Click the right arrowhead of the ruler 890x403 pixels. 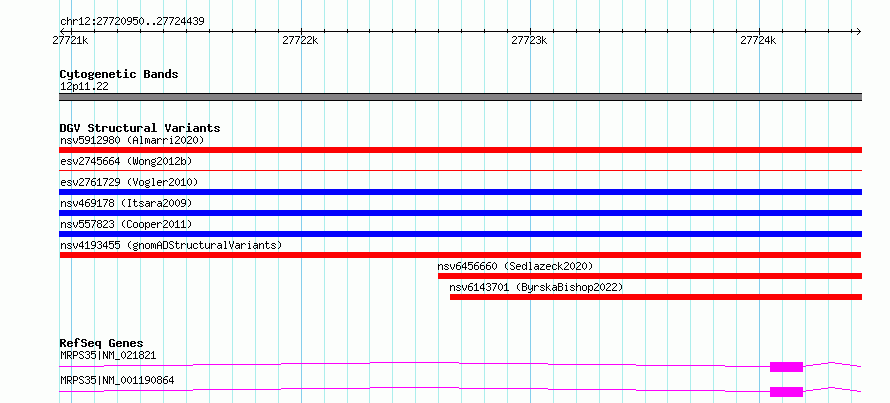[859, 31]
